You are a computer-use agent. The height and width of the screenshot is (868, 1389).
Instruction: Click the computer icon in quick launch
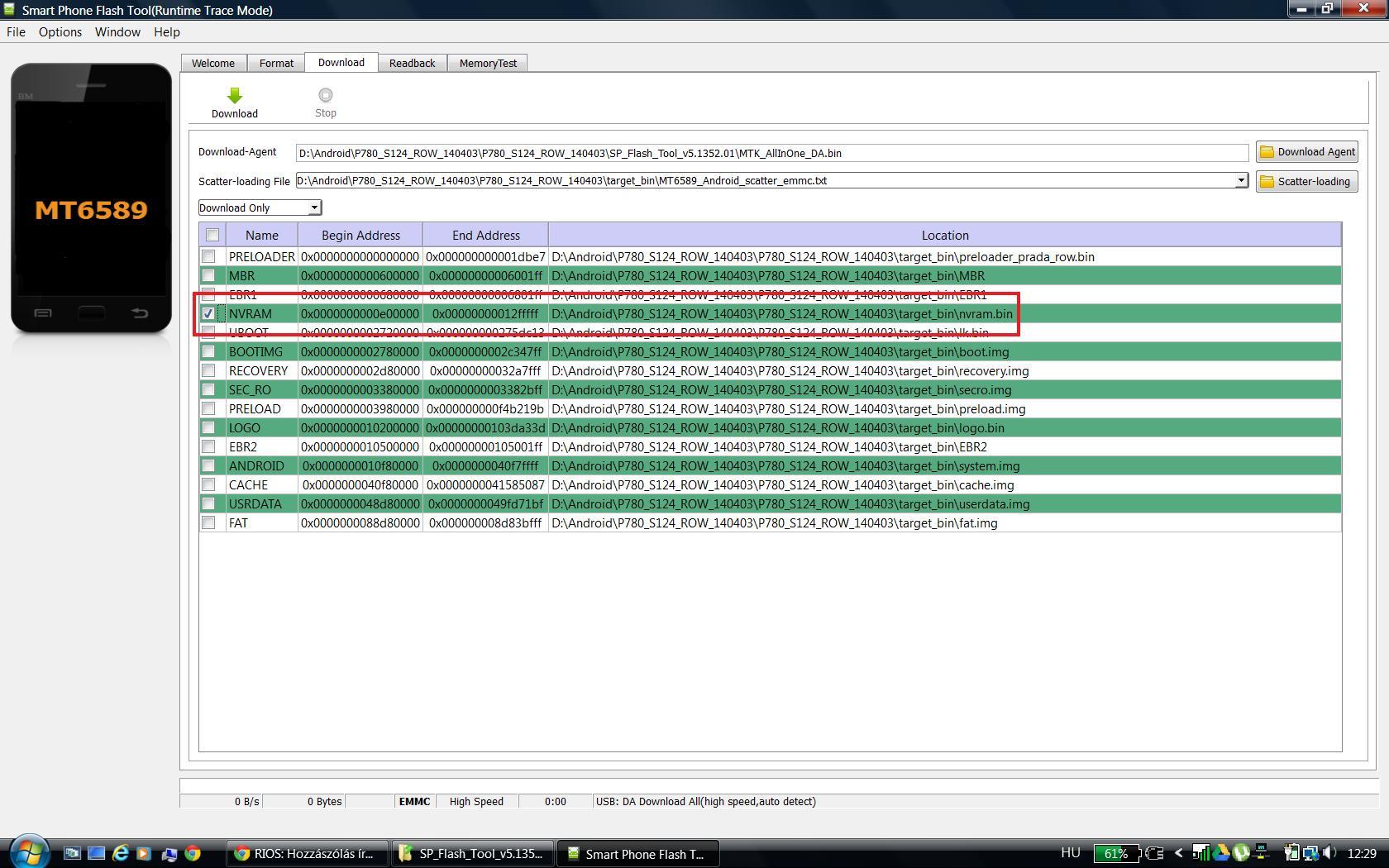tap(169, 853)
